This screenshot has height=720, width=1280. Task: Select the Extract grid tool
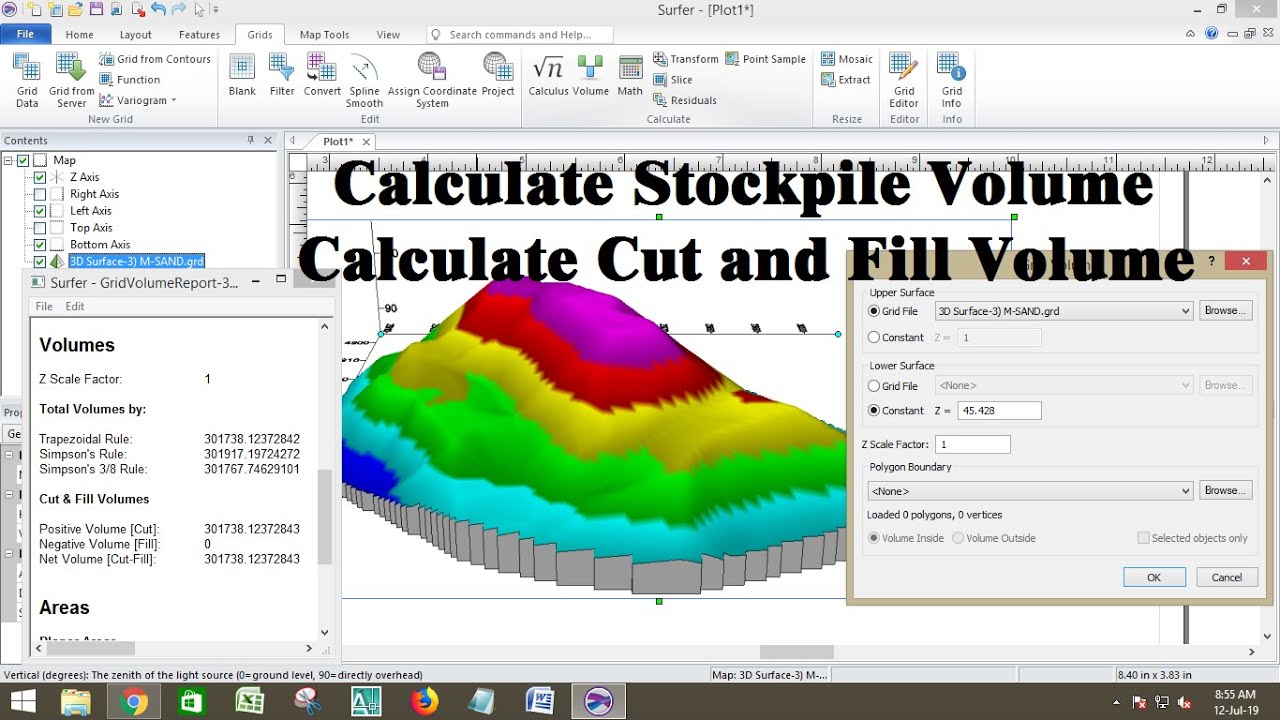[x=846, y=80]
